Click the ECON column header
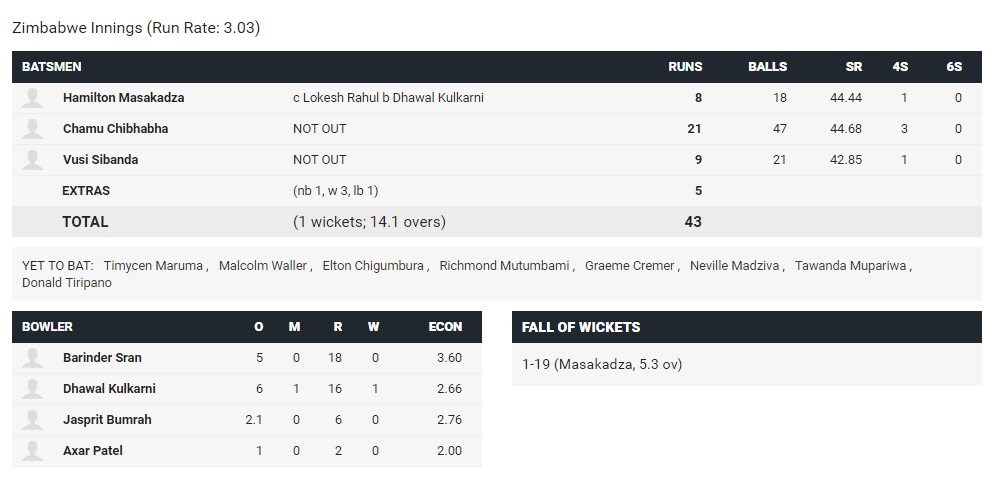 [445, 326]
